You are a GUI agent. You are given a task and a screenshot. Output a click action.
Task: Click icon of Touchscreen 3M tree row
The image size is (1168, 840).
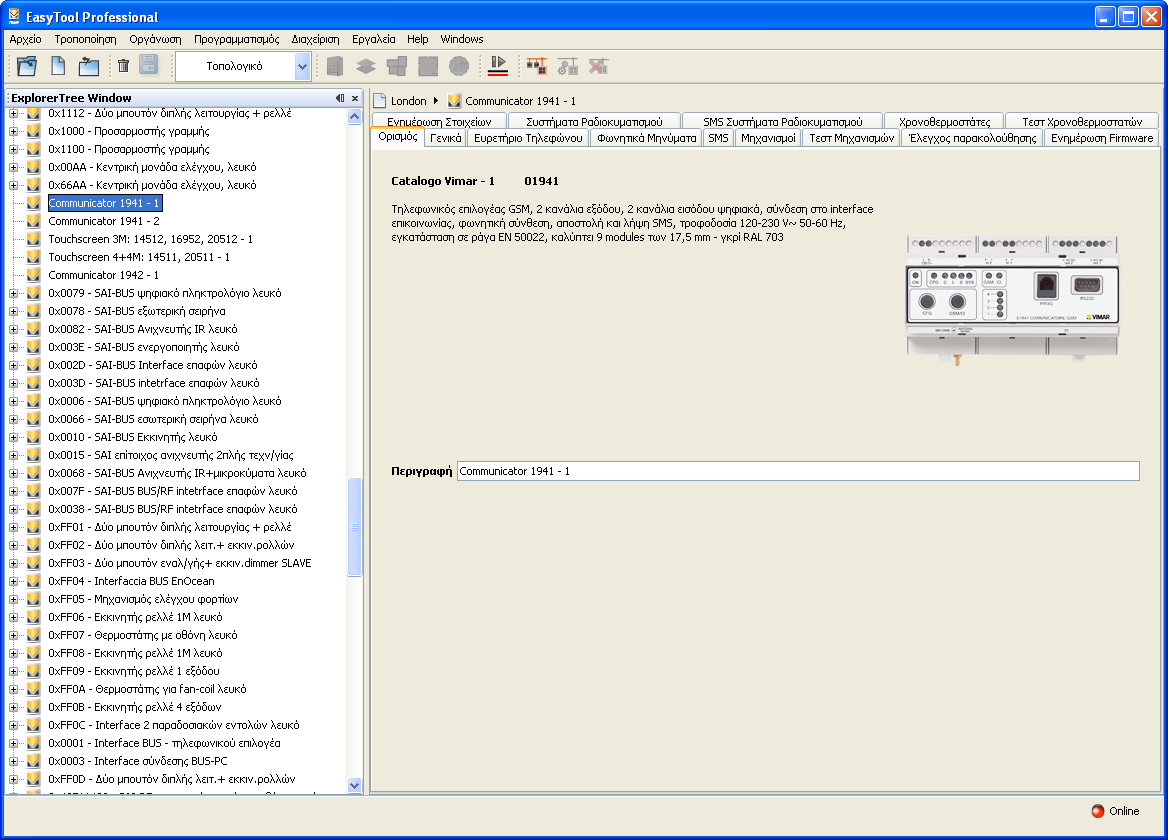tap(34, 239)
